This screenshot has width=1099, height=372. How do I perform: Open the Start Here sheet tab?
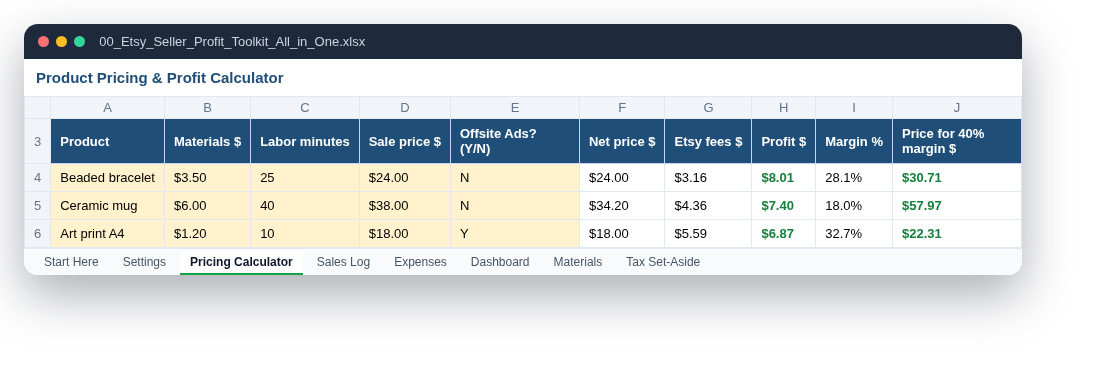point(71,262)
